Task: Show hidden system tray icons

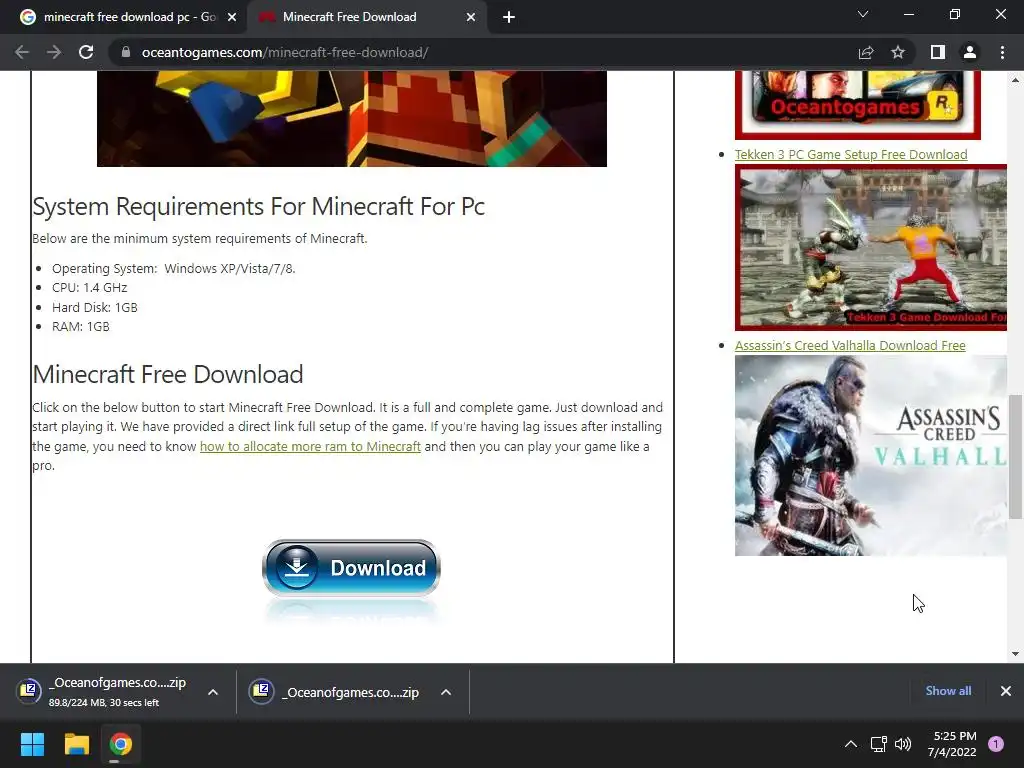Action: pos(851,744)
